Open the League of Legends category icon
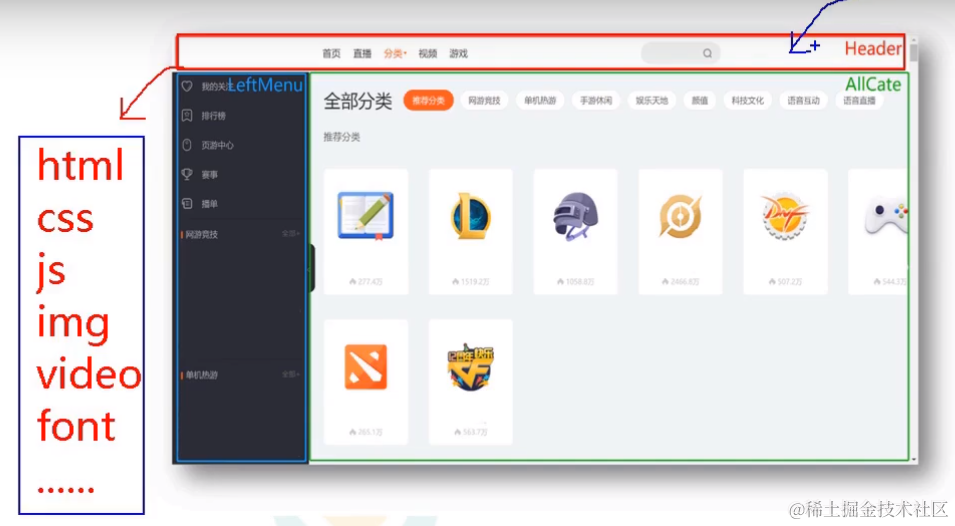Viewport: 955px width, 526px height. pos(471,216)
